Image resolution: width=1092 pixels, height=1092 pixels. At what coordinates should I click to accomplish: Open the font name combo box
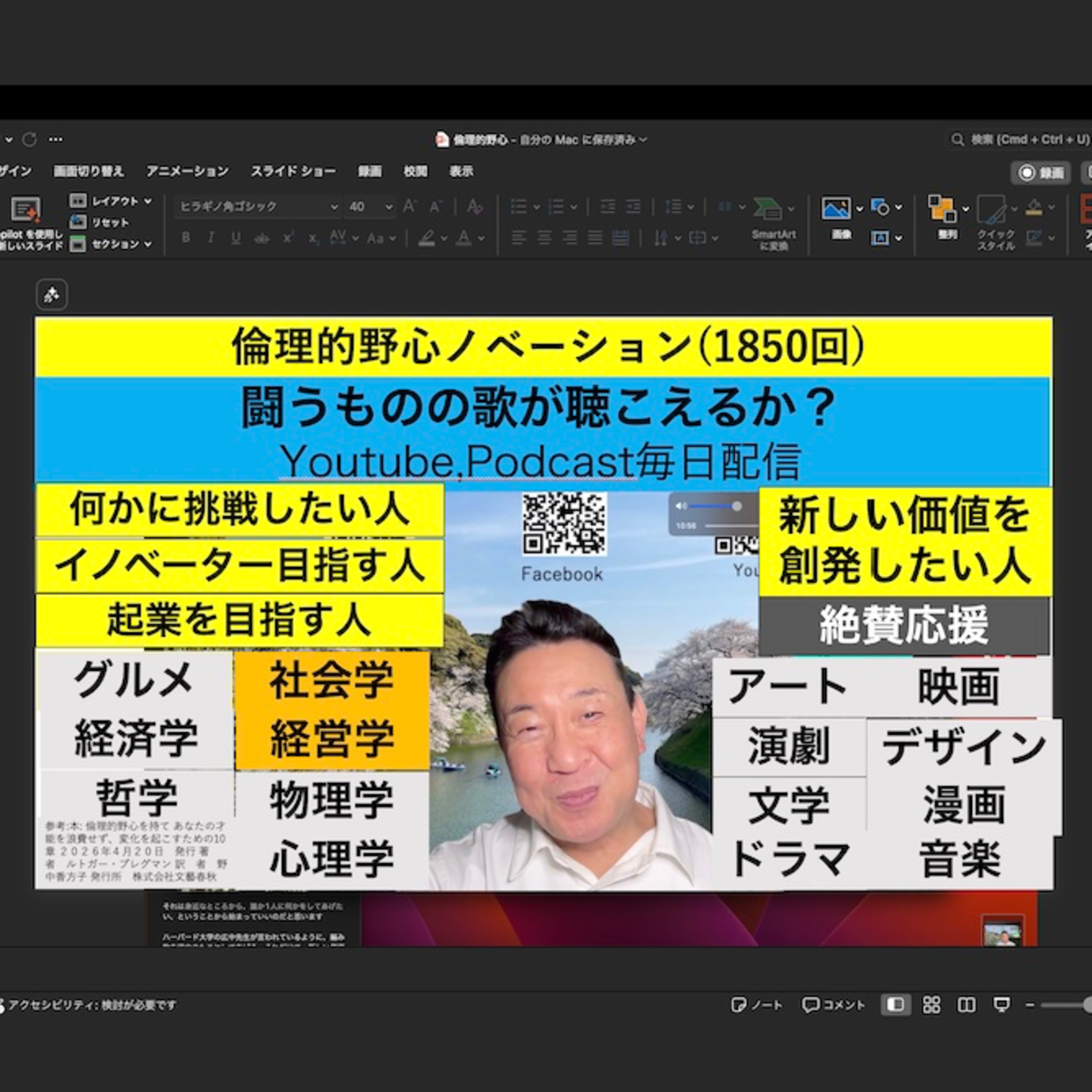pyautogui.click(x=258, y=207)
